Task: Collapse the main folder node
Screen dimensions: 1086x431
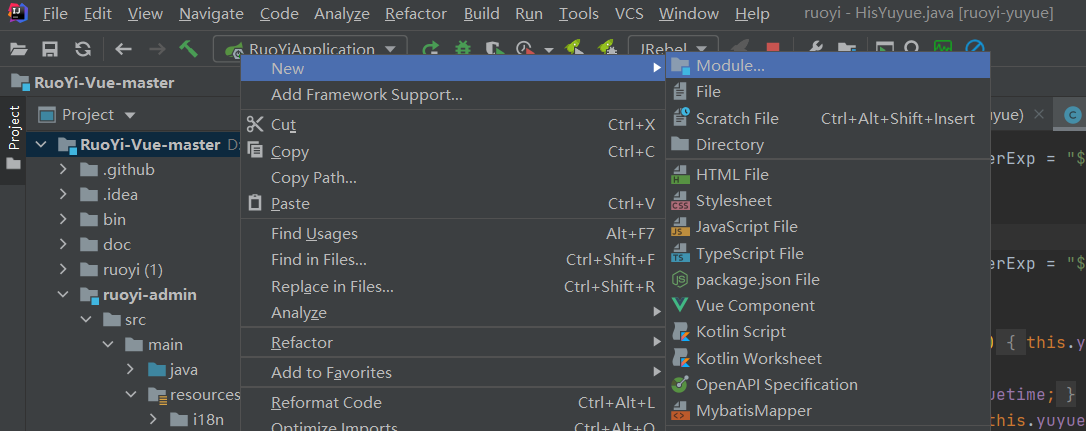Action: click(108, 344)
